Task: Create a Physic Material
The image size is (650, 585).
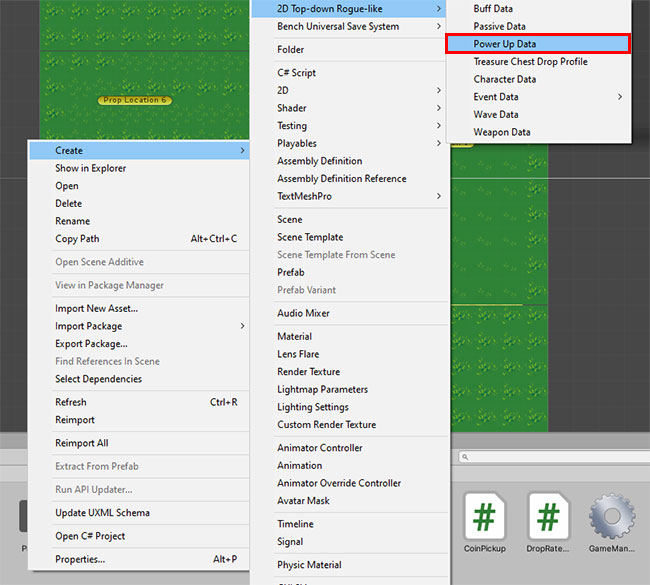Action: tap(349, 565)
